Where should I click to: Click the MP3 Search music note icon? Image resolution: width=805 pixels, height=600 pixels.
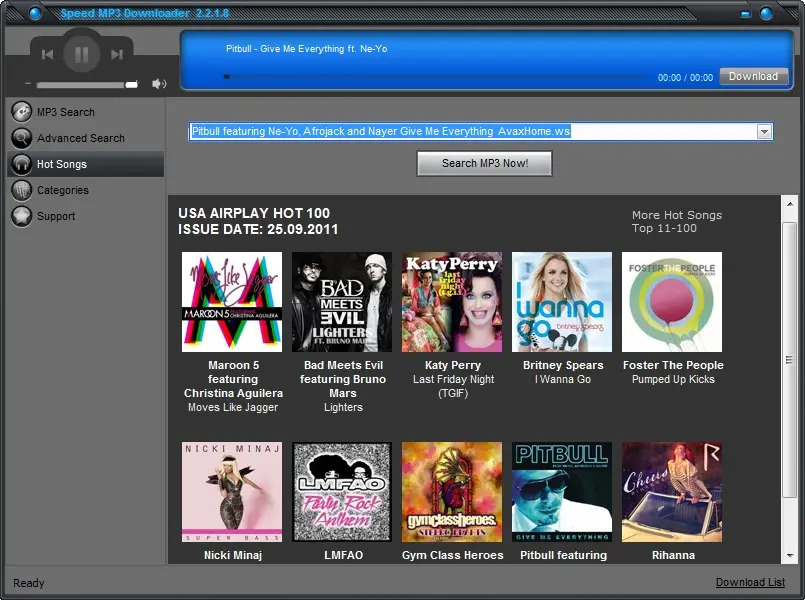pos(22,112)
